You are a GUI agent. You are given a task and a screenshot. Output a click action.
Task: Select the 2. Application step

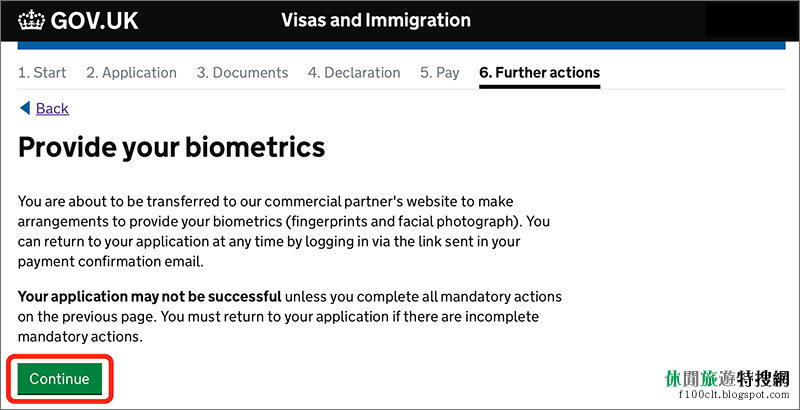pyautogui.click(x=131, y=72)
